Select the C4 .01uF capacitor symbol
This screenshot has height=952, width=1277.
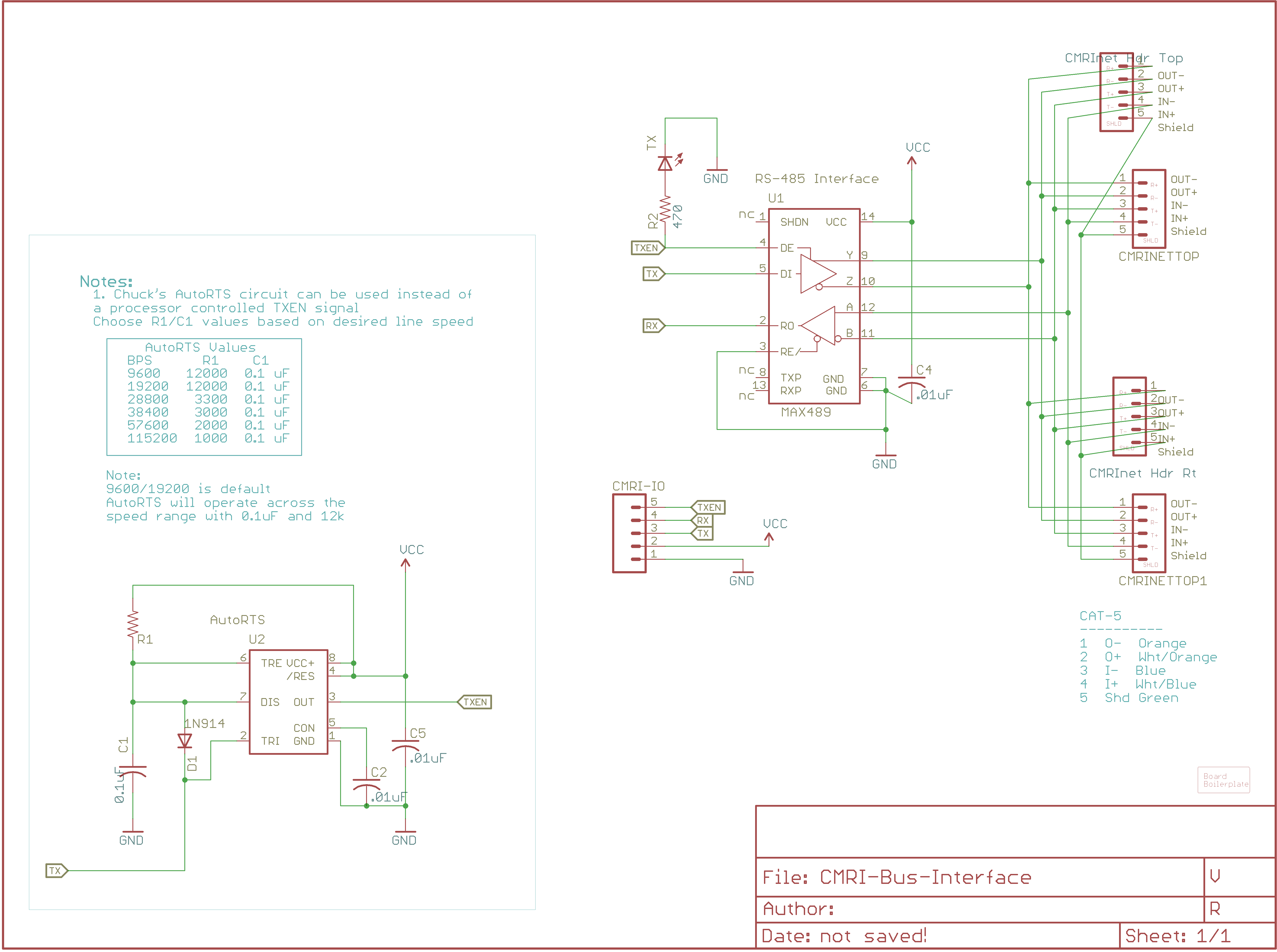[x=912, y=382]
